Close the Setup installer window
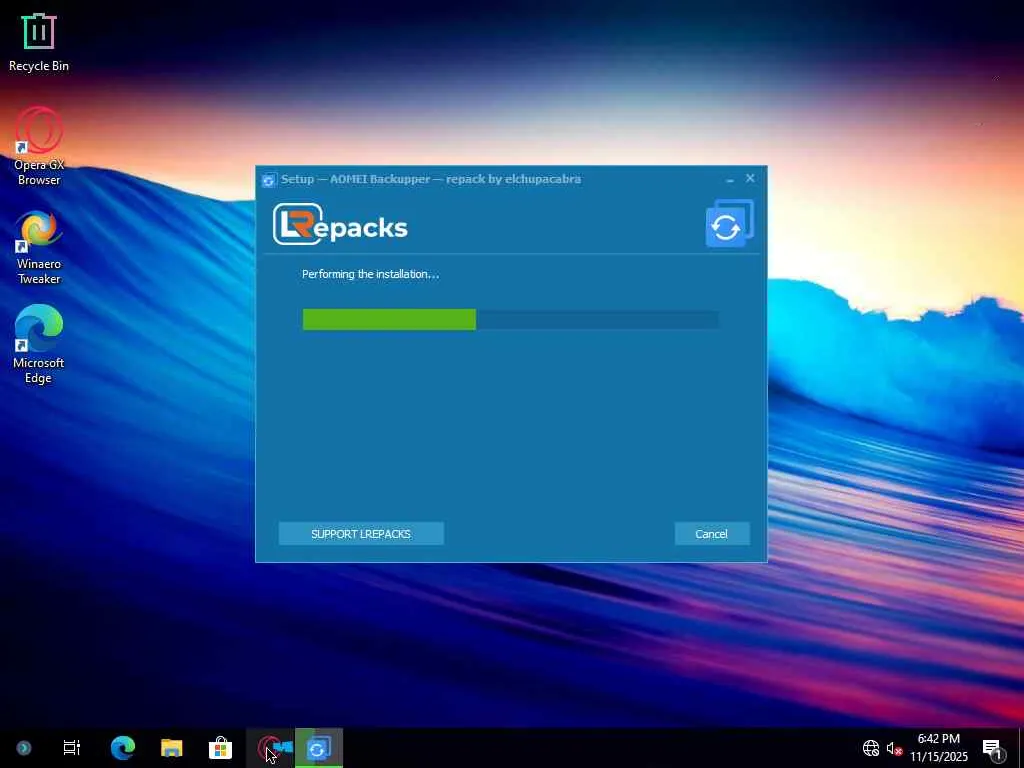This screenshot has width=1024, height=768. (750, 178)
